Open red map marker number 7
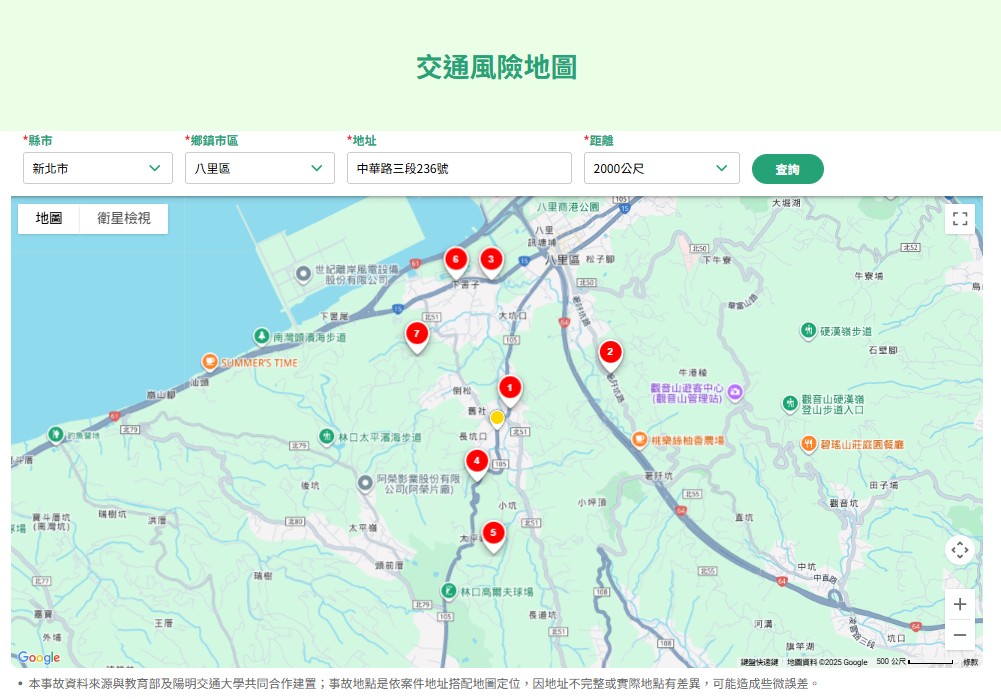This screenshot has width=1001, height=699. (x=417, y=334)
